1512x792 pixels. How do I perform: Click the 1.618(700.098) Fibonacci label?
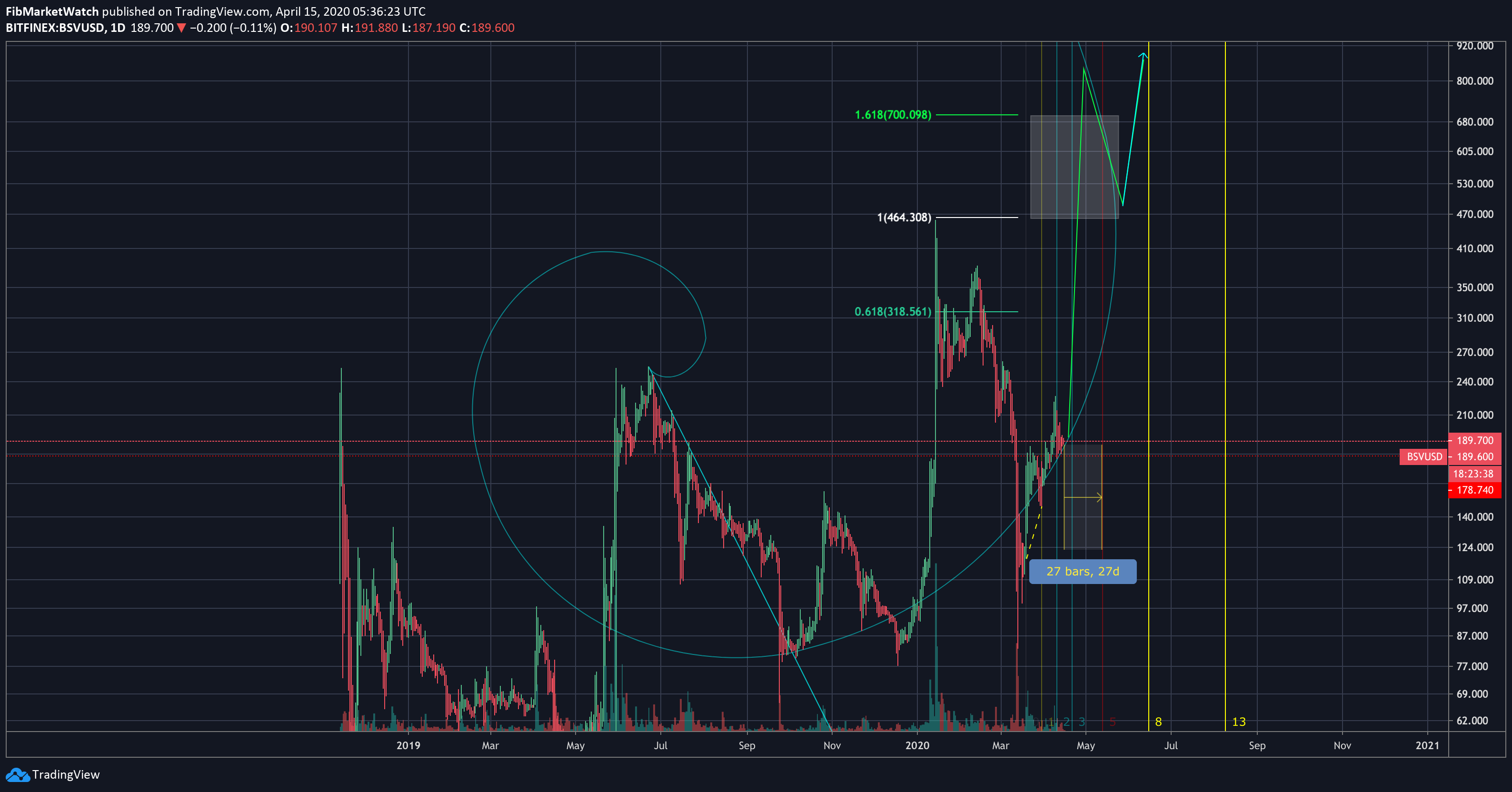click(893, 115)
